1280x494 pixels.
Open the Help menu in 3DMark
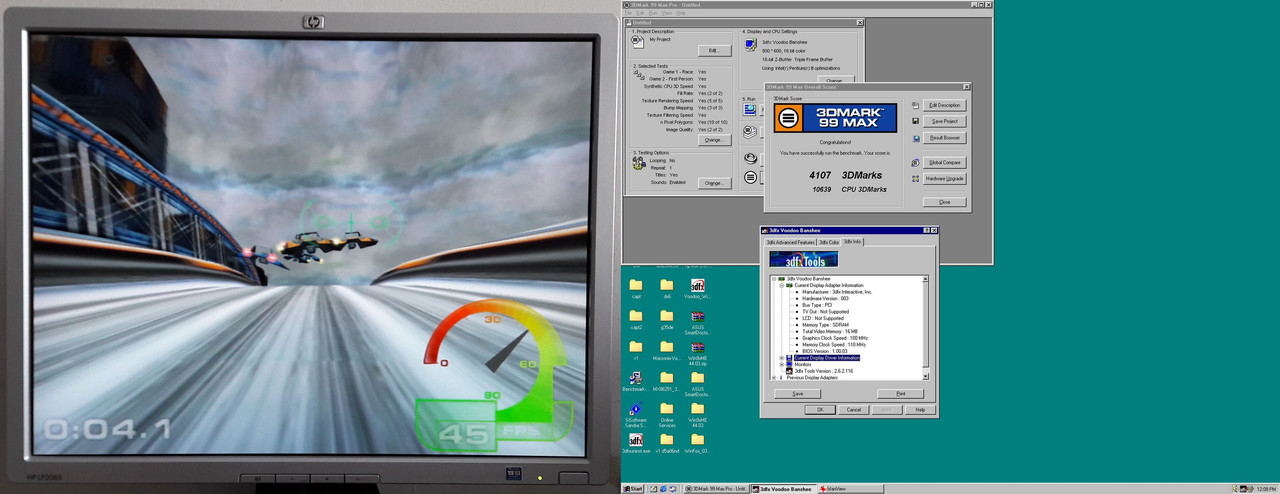point(681,13)
